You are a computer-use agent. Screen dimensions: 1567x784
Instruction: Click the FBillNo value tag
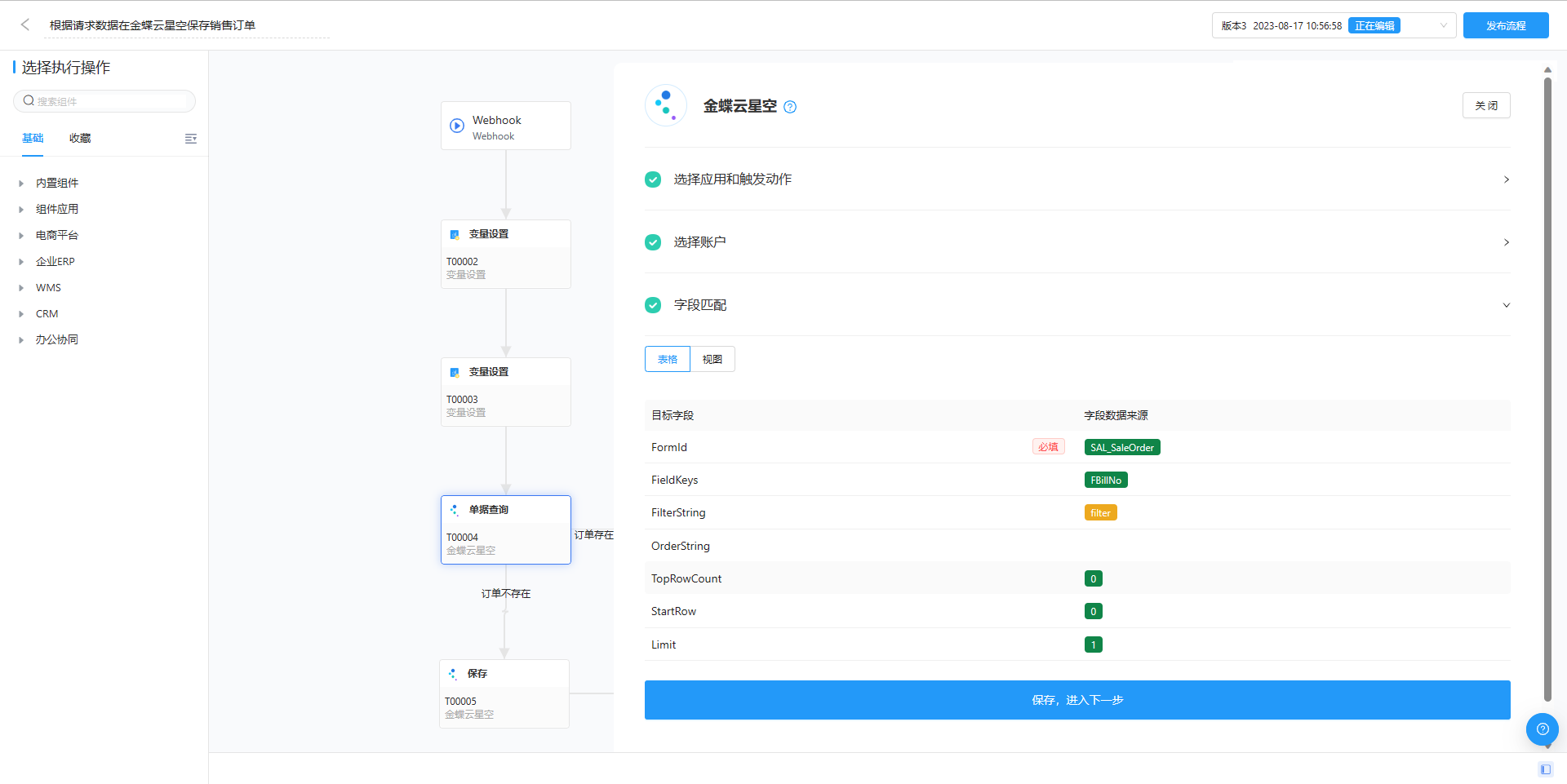pos(1106,480)
